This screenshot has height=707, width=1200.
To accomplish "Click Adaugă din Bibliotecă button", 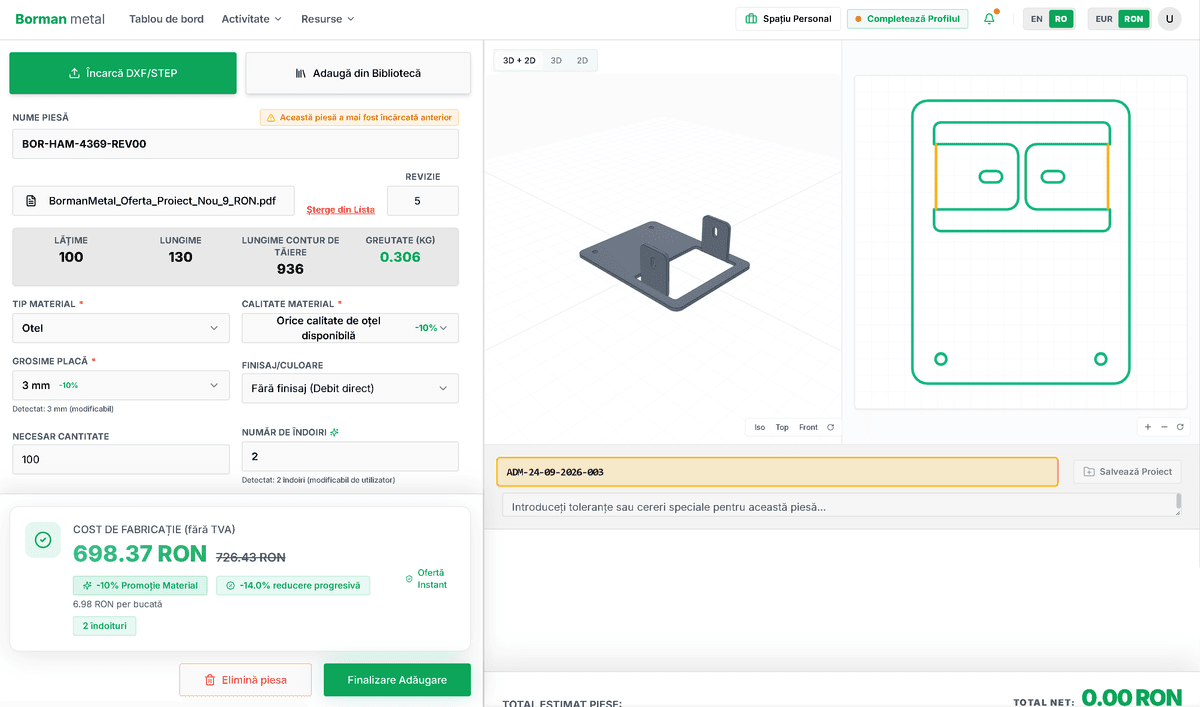I will click(x=358, y=73).
